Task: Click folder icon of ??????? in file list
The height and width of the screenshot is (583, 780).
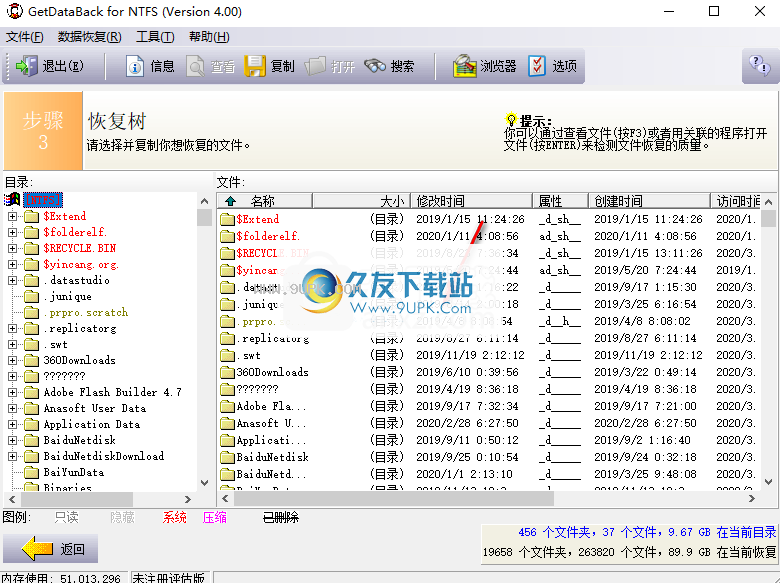Action: point(227,389)
